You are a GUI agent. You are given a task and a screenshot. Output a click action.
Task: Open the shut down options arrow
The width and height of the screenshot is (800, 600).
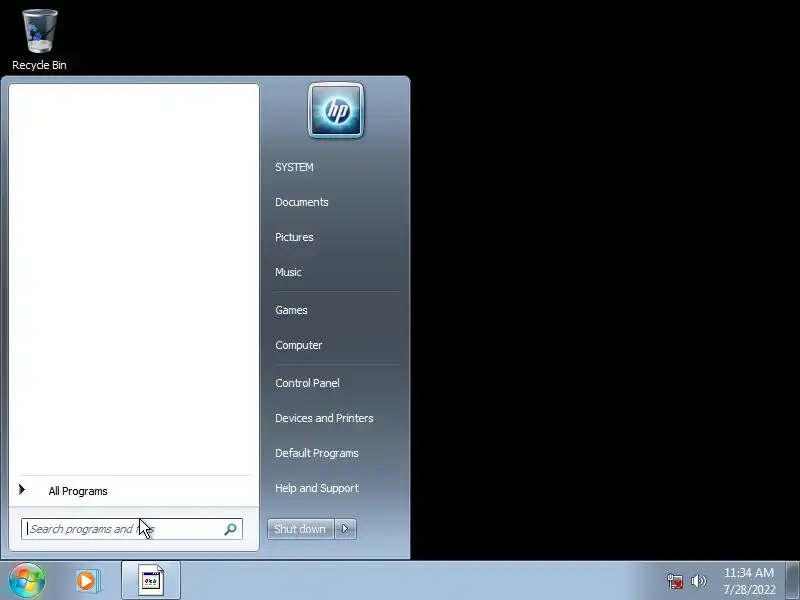pyautogui.click(x=345, y=529)
